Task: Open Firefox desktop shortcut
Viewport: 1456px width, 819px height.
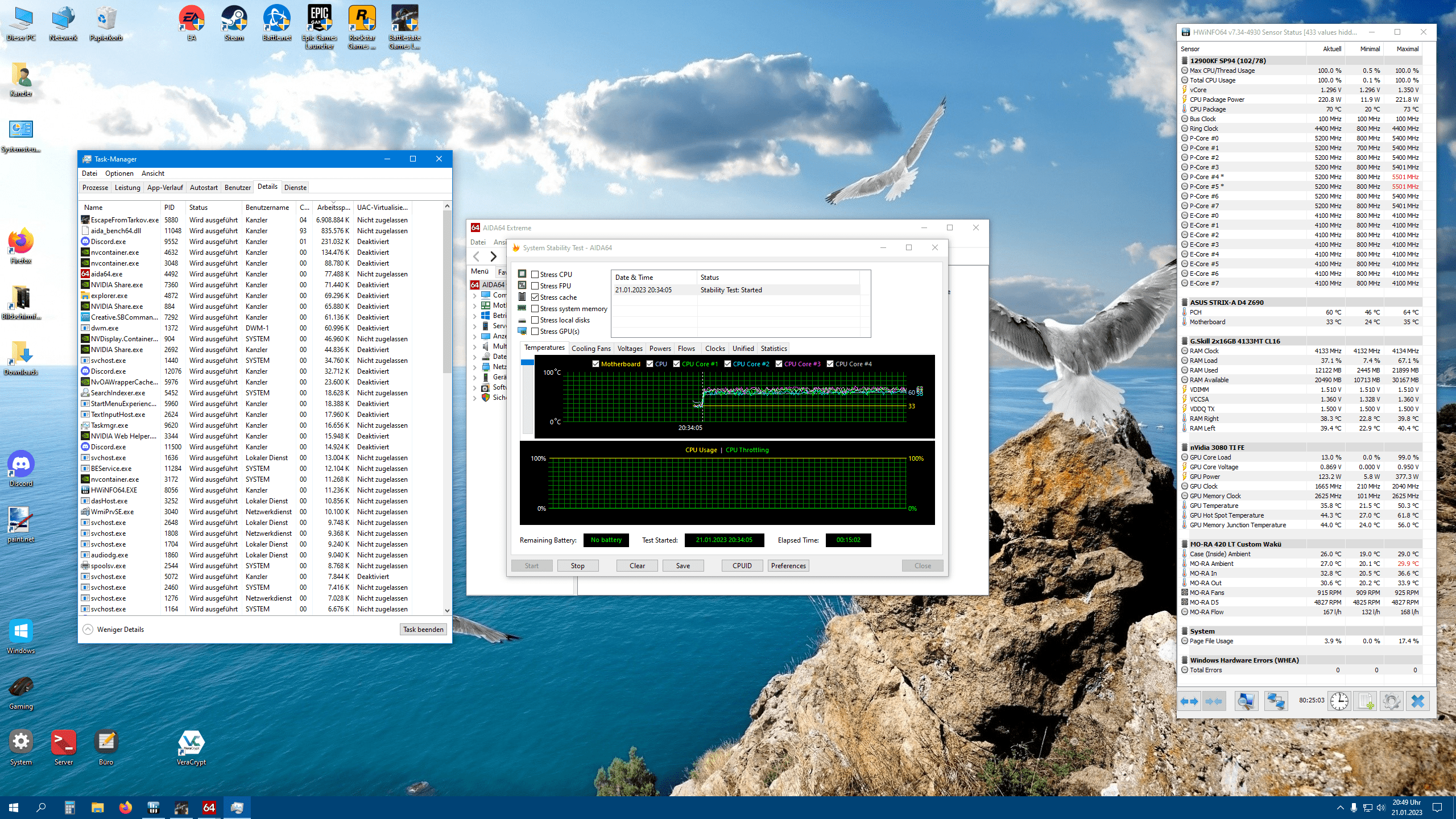Action: pos(21,246)
